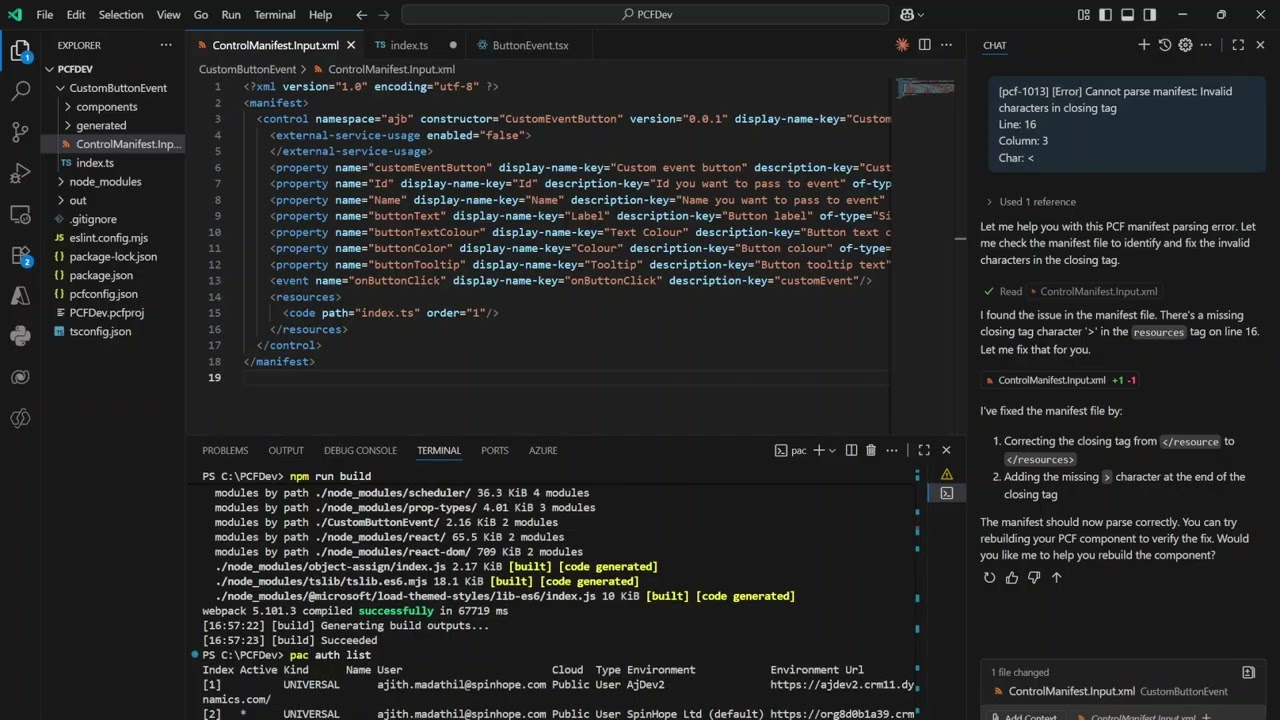Open the Azure view in activity bar
Image resolution: width=1280 pixels, height=720 pixels.
pos(20,296)
